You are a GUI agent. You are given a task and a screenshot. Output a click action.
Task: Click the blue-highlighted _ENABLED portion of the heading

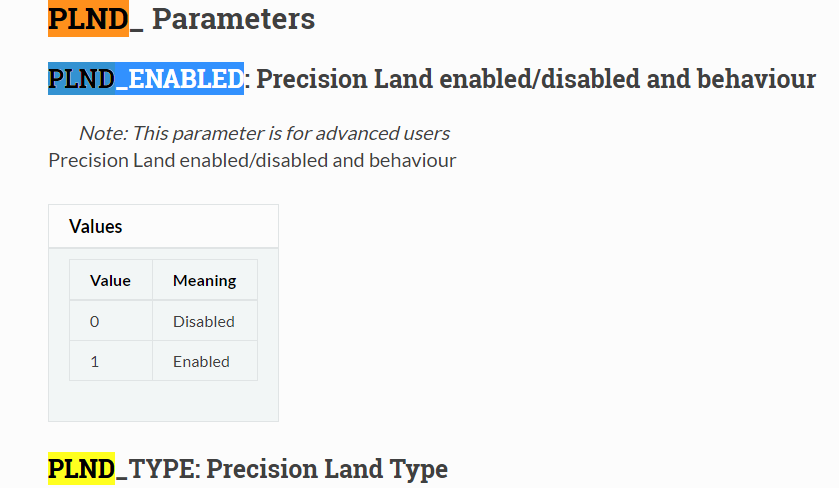pos(179,79)
